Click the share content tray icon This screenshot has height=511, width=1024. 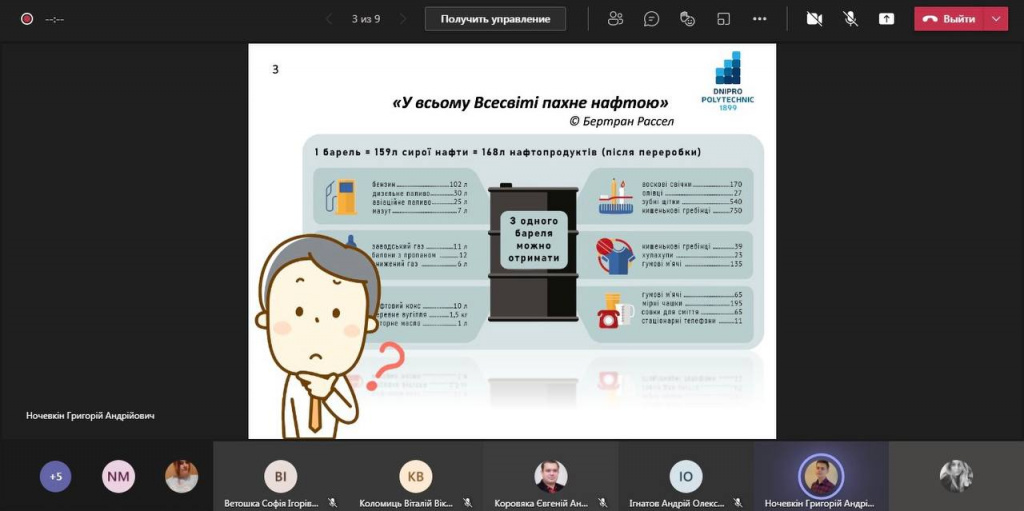pyautogui.click(x=886, y=19)
